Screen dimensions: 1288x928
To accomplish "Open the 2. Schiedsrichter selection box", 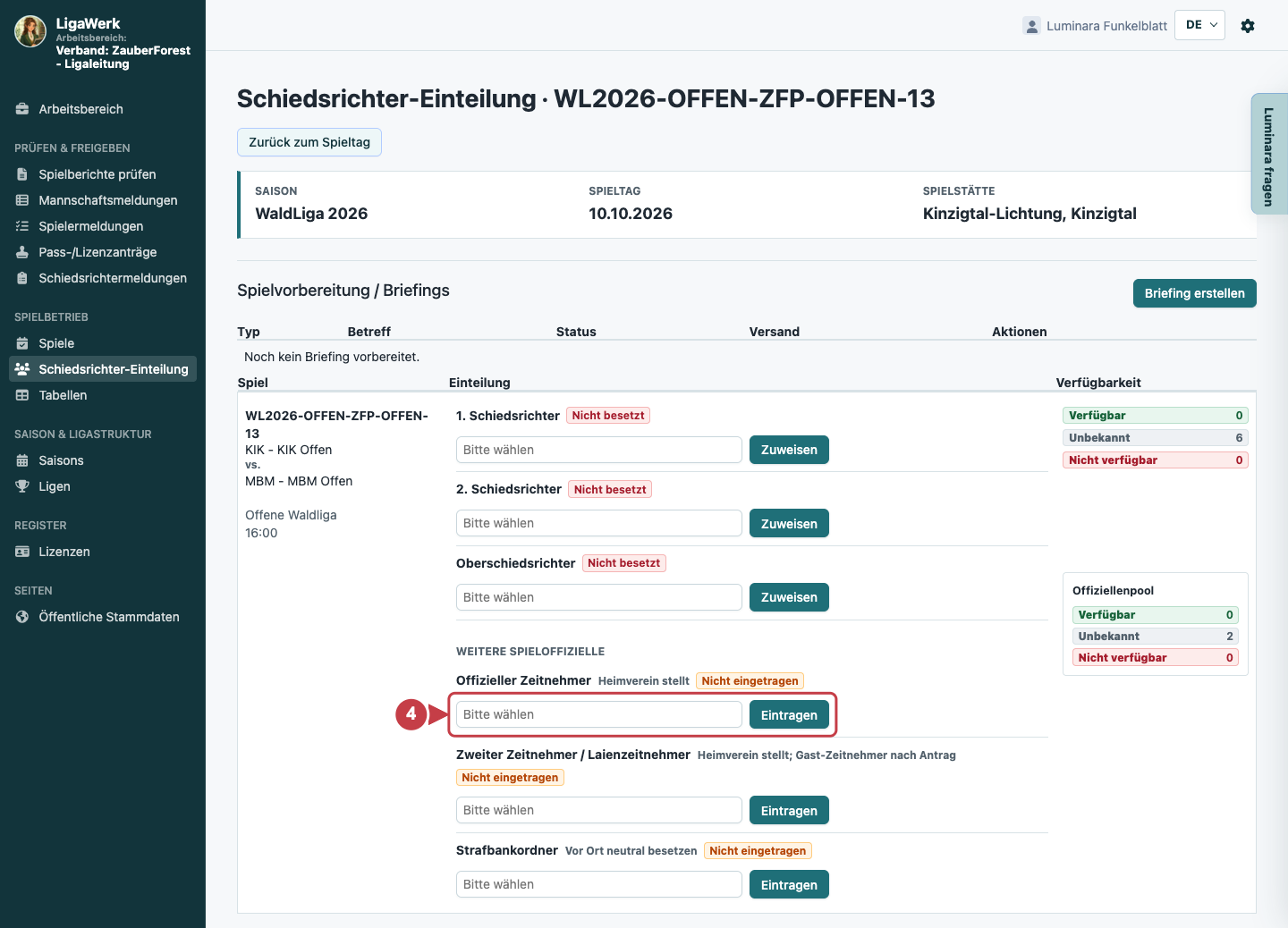I will tap(599, 523).
